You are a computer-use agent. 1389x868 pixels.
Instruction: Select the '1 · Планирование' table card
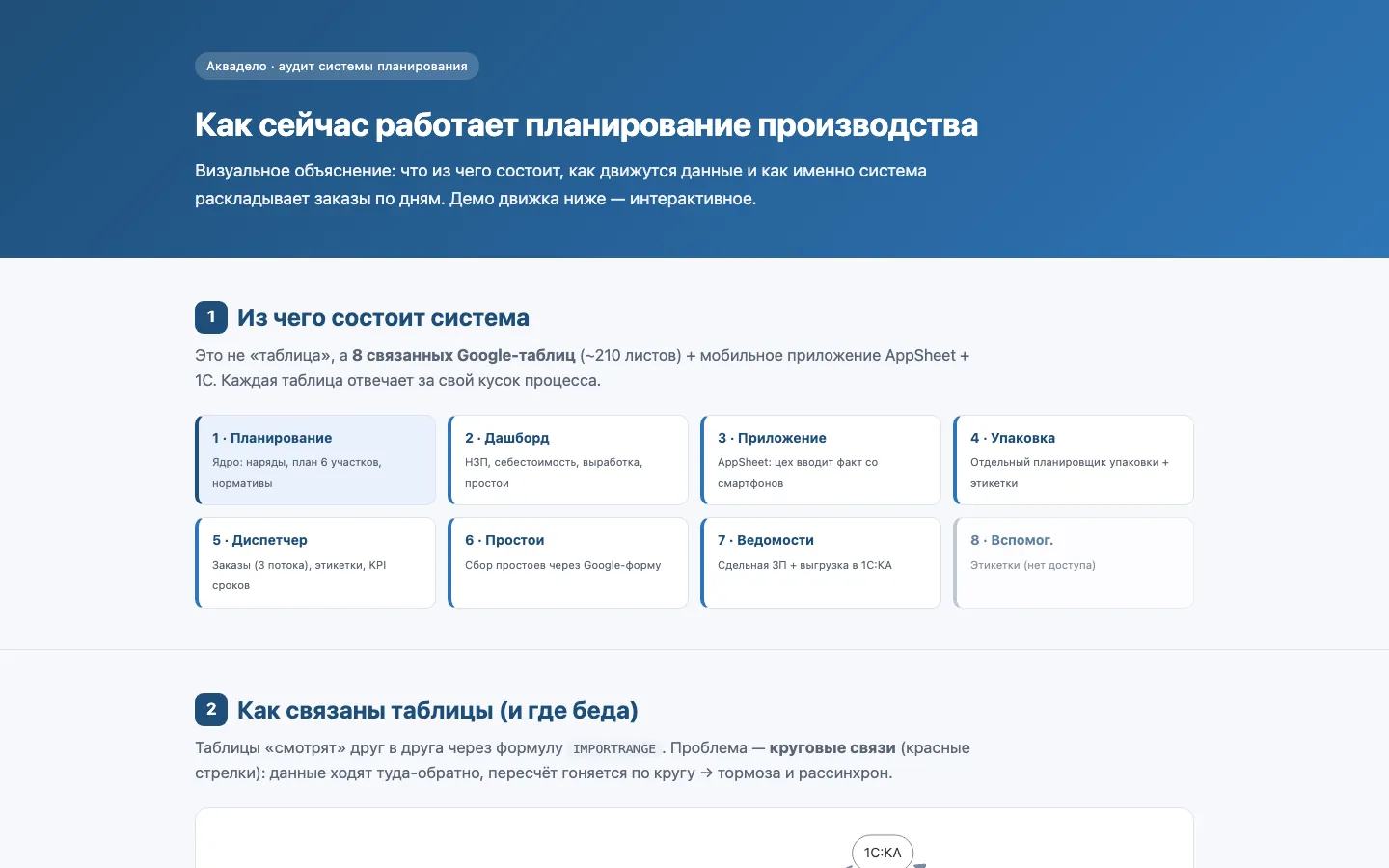point(315,460)
